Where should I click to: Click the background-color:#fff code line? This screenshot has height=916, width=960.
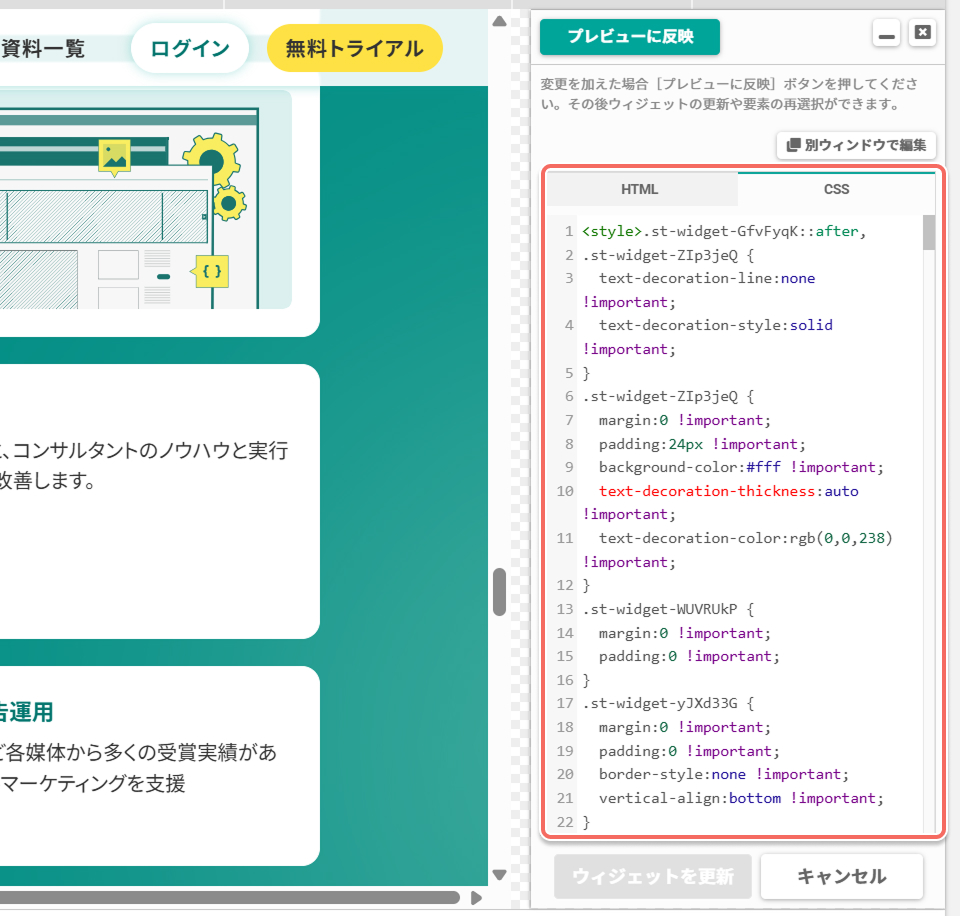(x=741, y=467)
